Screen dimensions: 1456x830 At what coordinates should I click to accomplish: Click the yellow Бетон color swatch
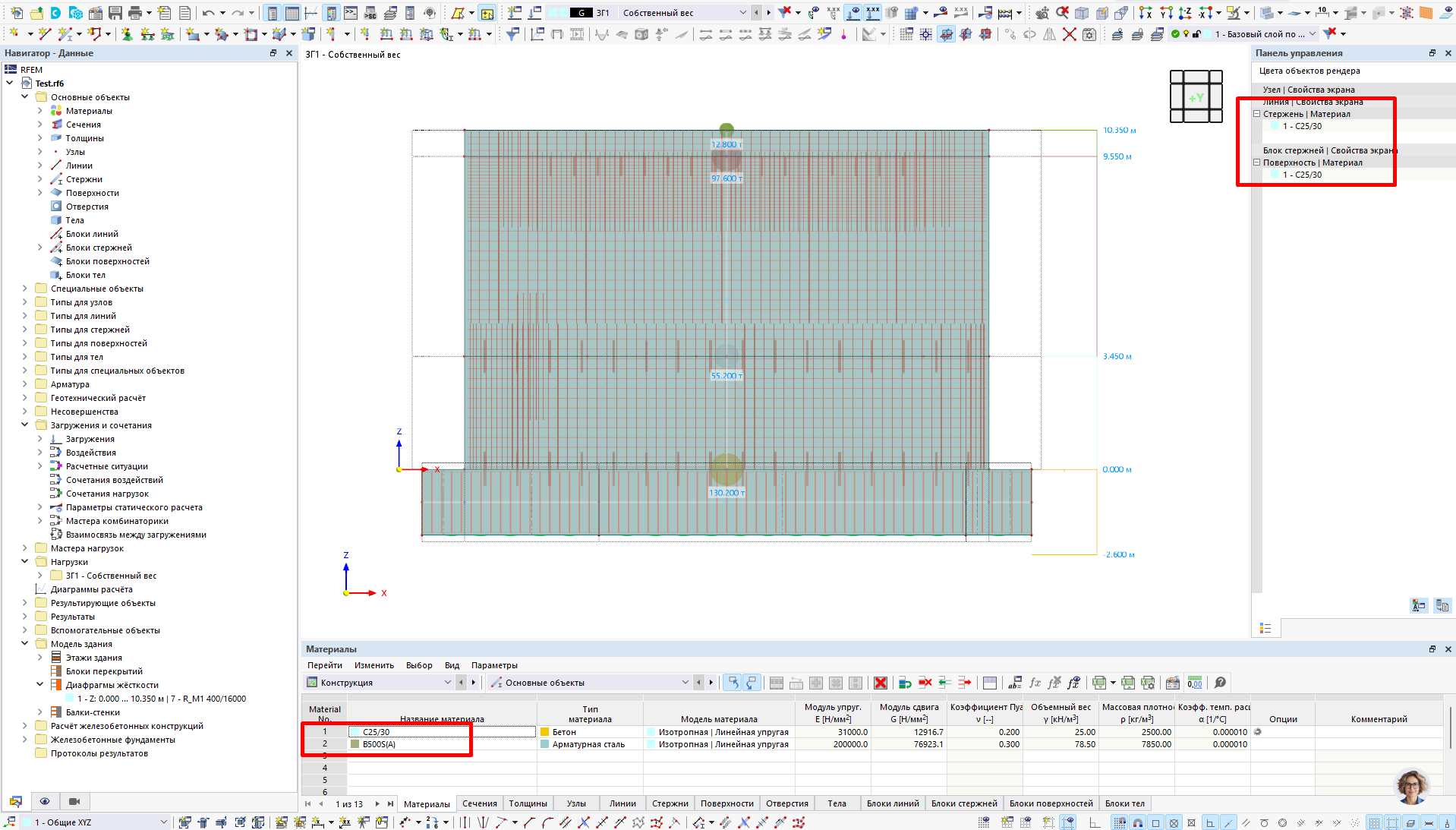(544, 732)
